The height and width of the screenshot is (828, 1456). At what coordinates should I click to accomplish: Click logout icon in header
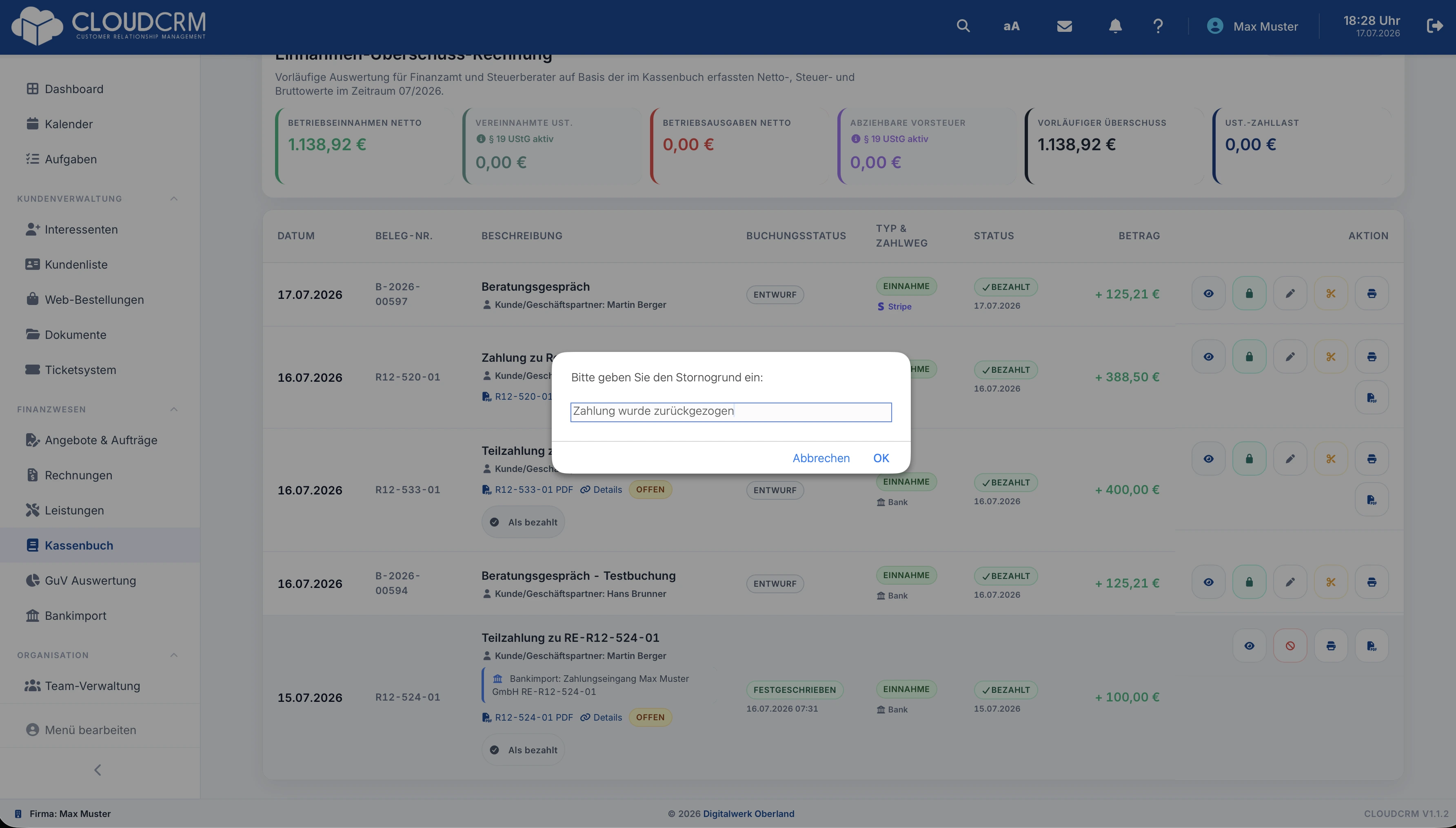(1434, 26)
